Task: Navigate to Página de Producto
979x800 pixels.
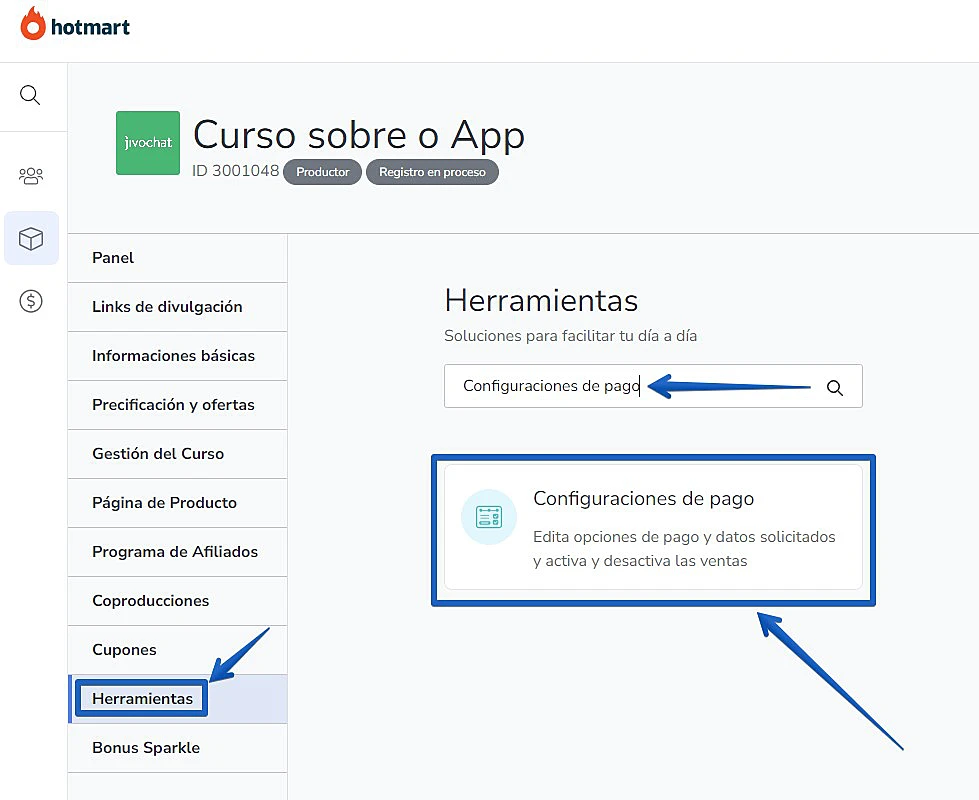Action: [x=164, y=503]
